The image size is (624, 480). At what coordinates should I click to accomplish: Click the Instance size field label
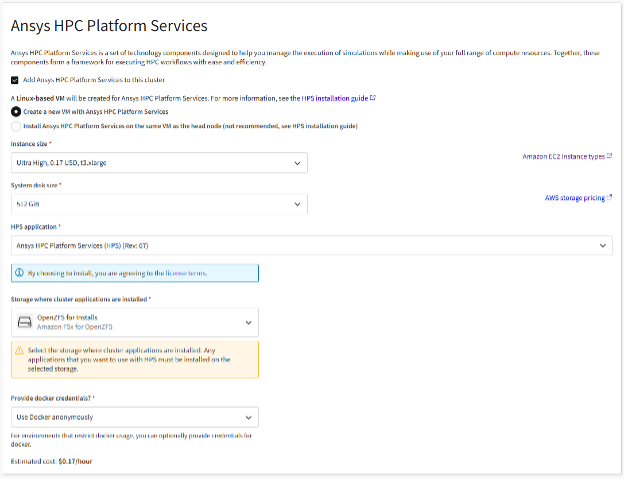click(29, 144)
